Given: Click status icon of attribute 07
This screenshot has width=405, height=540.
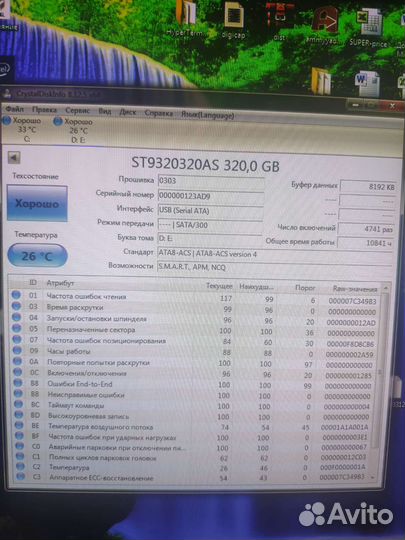Looking at the screenshot, I should click(x=17, y=339).
